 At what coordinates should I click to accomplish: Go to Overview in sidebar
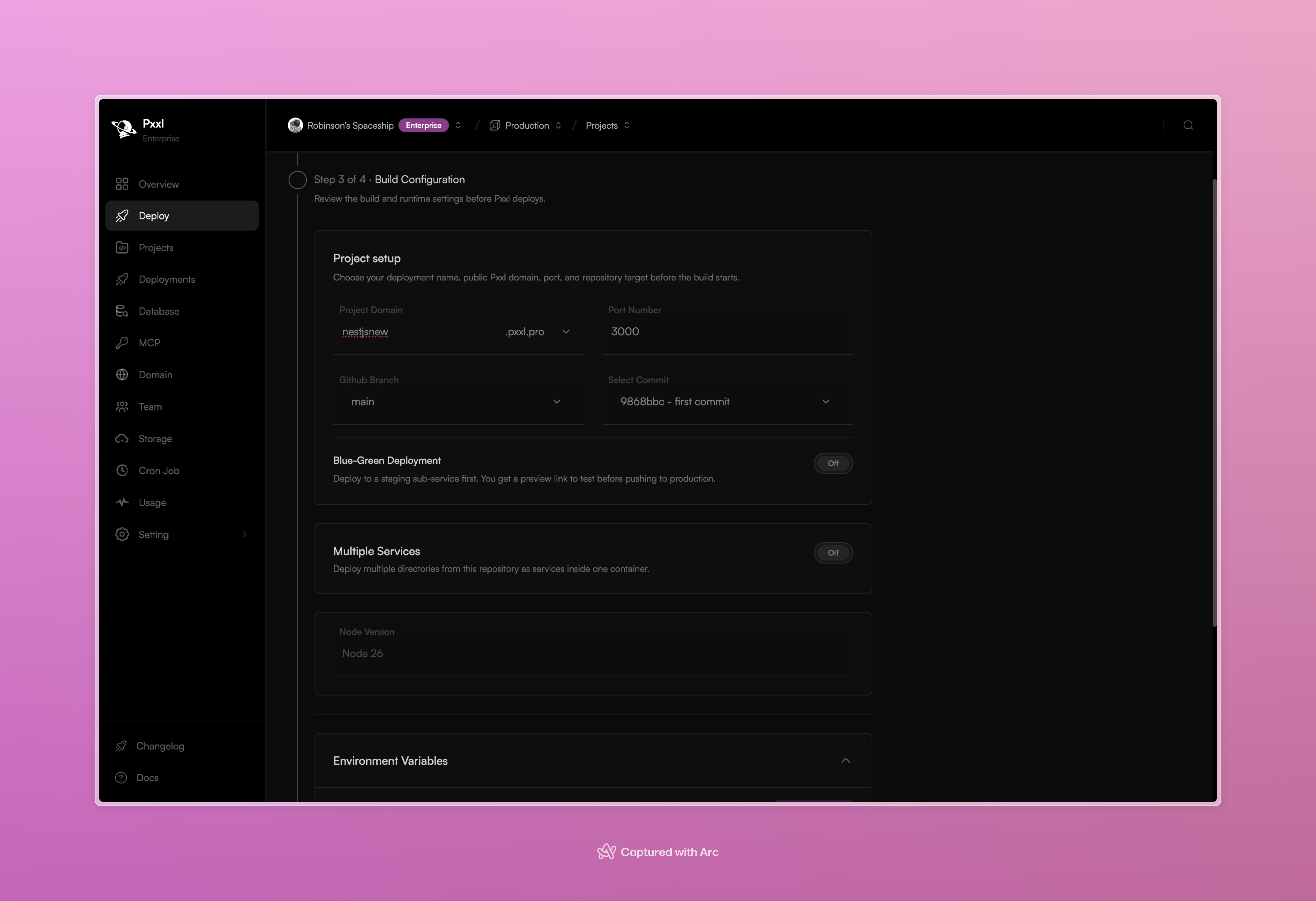(182, 184)
